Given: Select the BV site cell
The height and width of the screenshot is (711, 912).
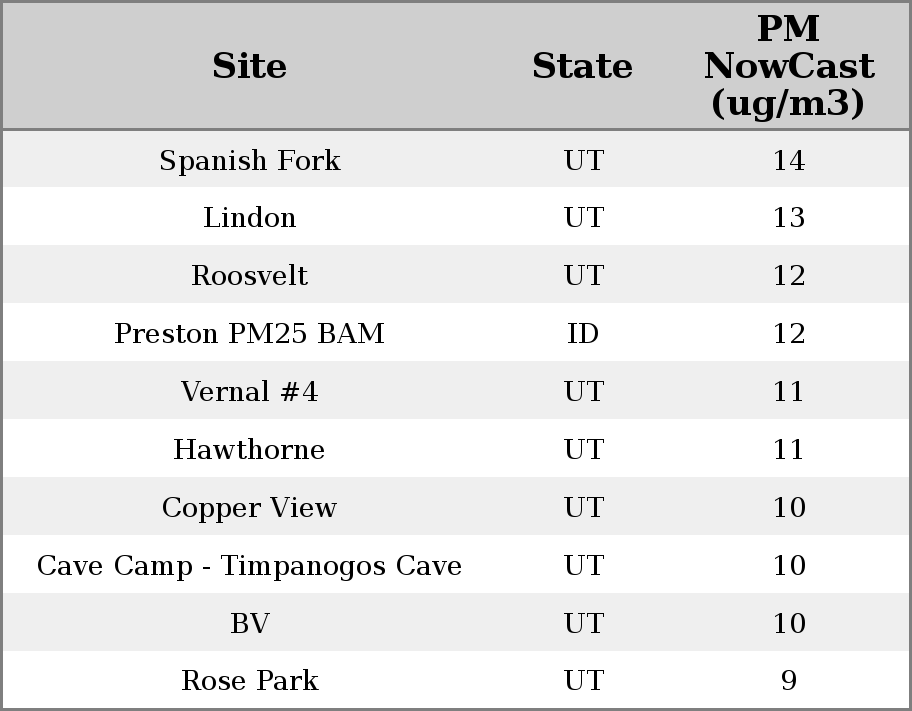Looking at the screenshot, I should click(250, 624).
